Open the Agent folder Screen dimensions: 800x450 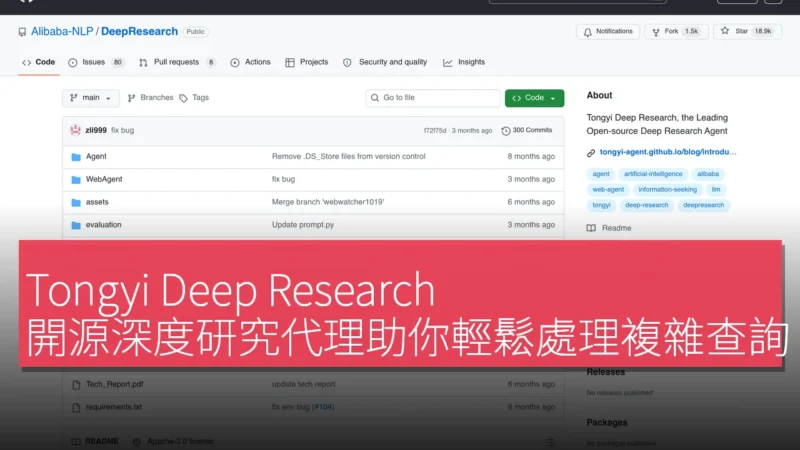click(x=96, y=157)
